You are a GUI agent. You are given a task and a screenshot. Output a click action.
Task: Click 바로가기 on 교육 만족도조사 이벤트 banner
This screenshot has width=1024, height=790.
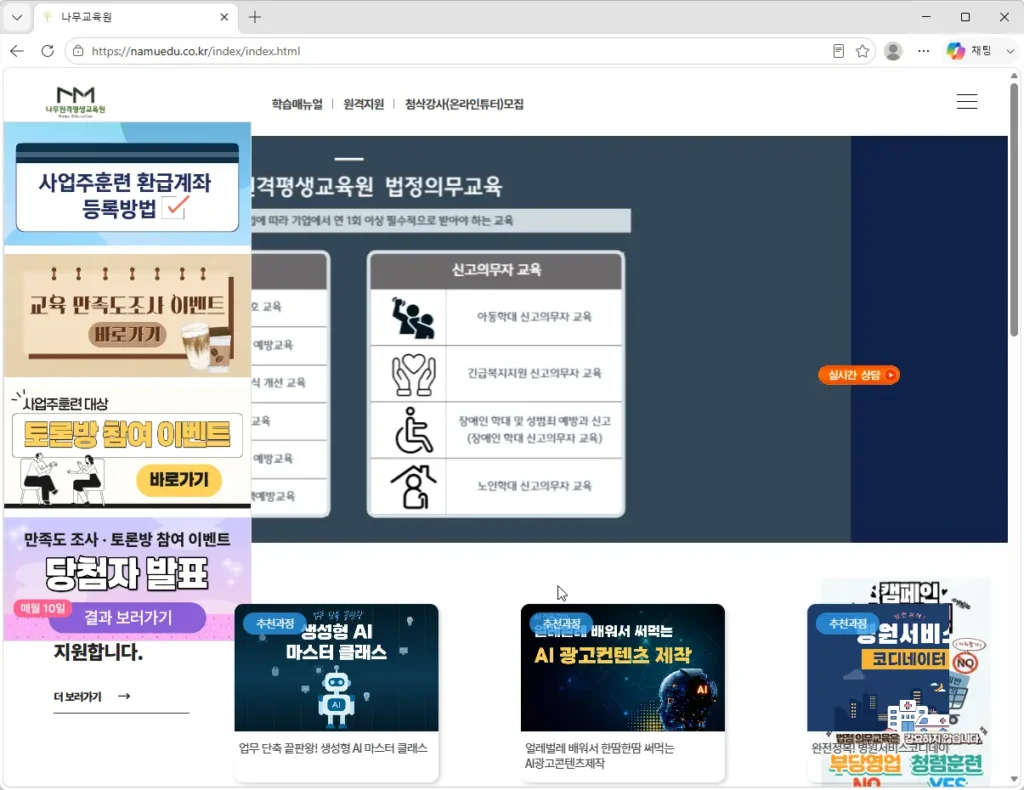click(x=127, y=335)
